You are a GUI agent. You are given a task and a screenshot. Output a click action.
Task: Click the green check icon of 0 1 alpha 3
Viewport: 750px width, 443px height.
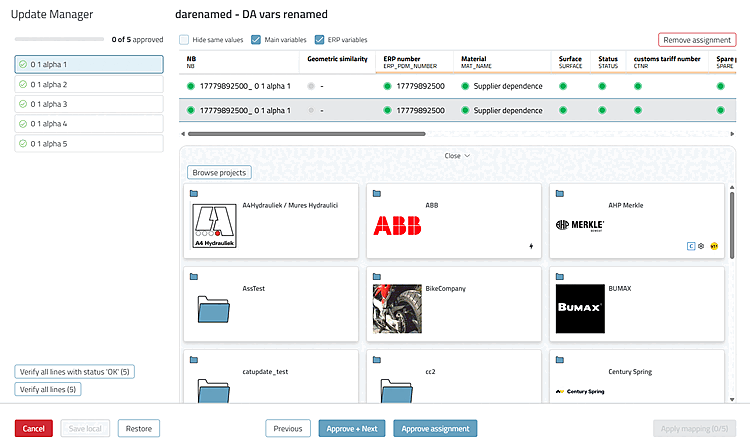click(x=22, y=104)
